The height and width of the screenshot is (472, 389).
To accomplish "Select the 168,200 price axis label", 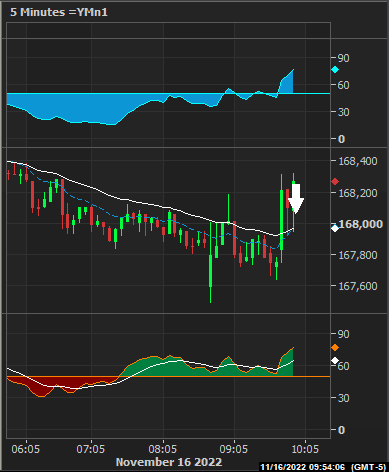I will 358,193.
